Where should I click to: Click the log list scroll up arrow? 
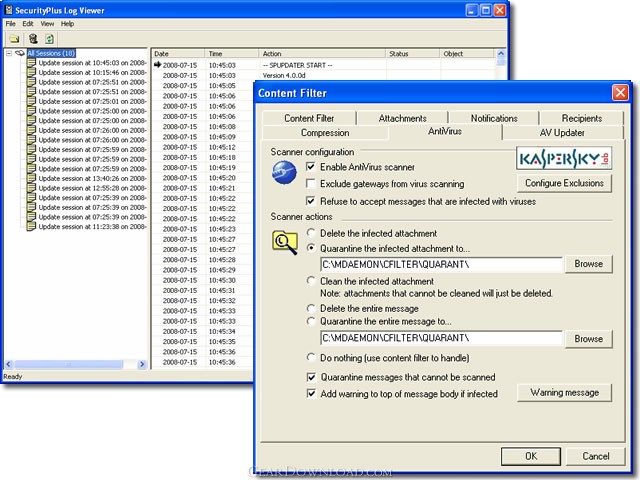point(501,53)
